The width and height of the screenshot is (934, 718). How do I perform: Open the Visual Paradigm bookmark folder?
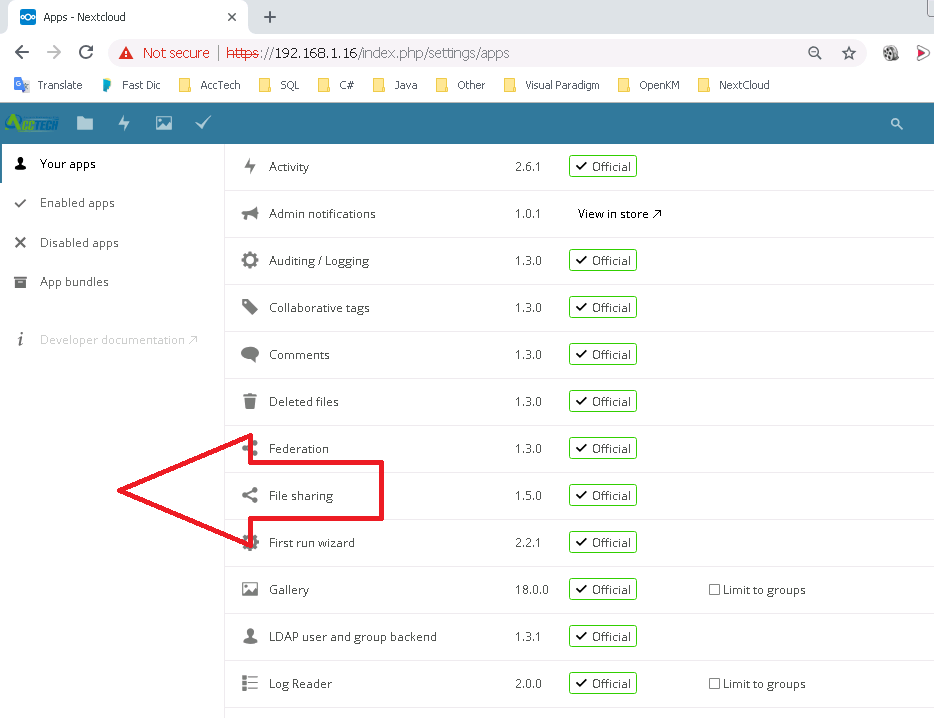552,85
